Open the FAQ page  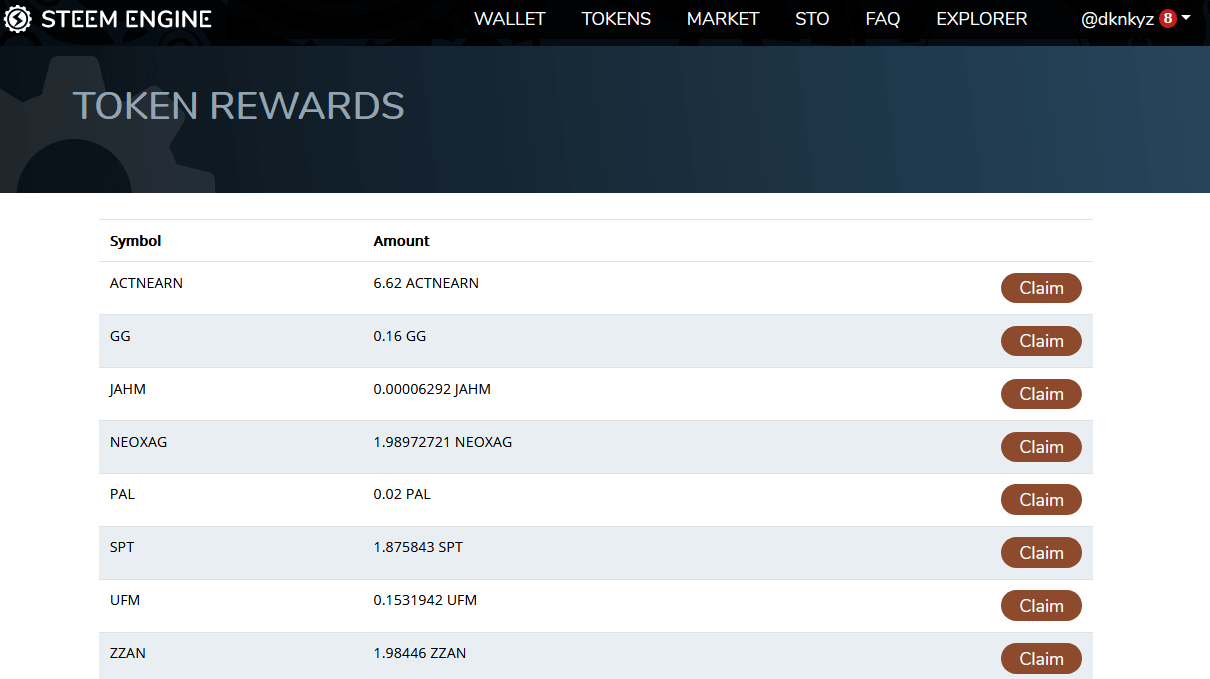pyautogui.click(x=883, y=19)
